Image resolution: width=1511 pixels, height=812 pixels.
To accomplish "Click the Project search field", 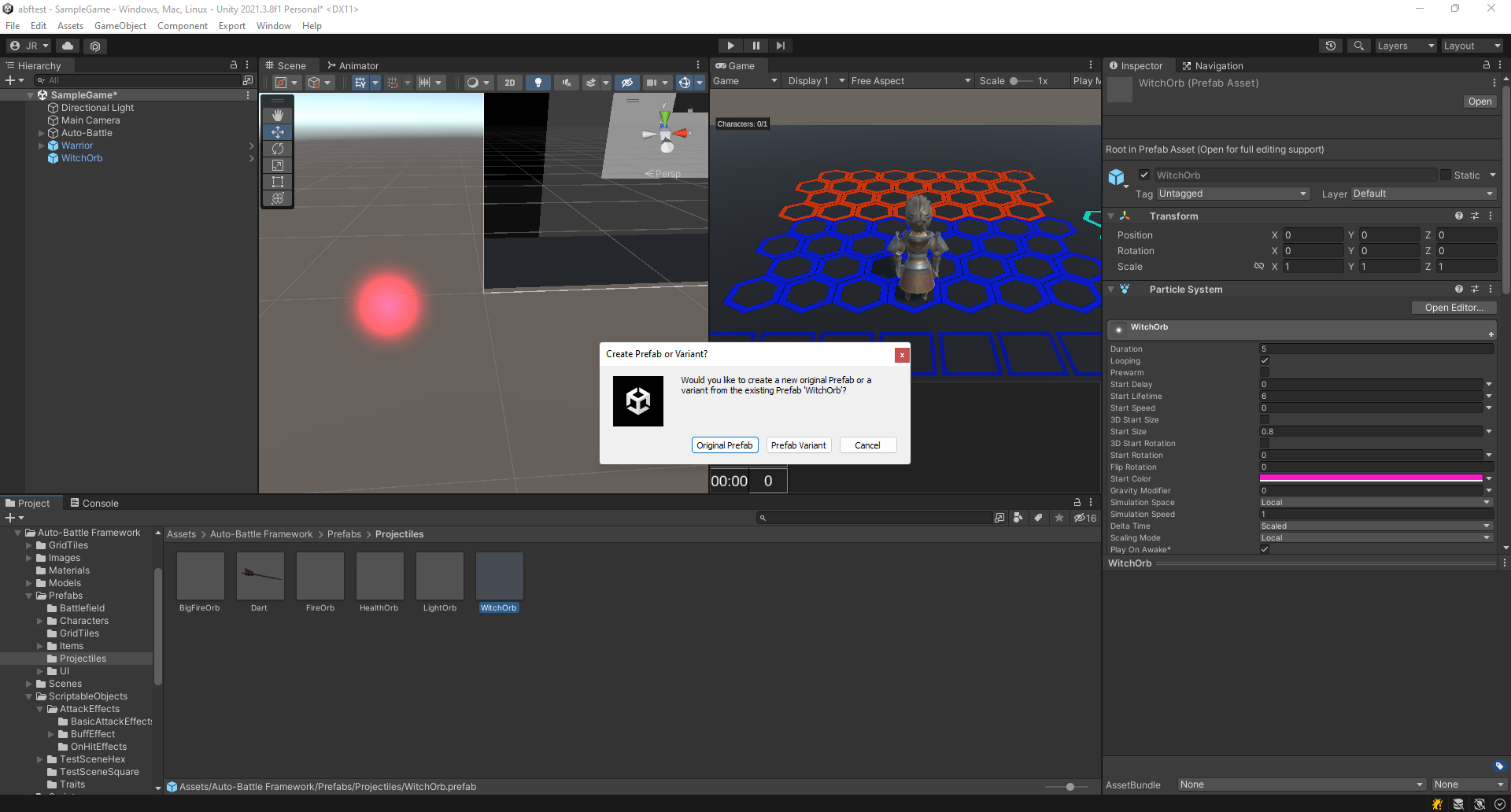I will (x=875, y=518).
